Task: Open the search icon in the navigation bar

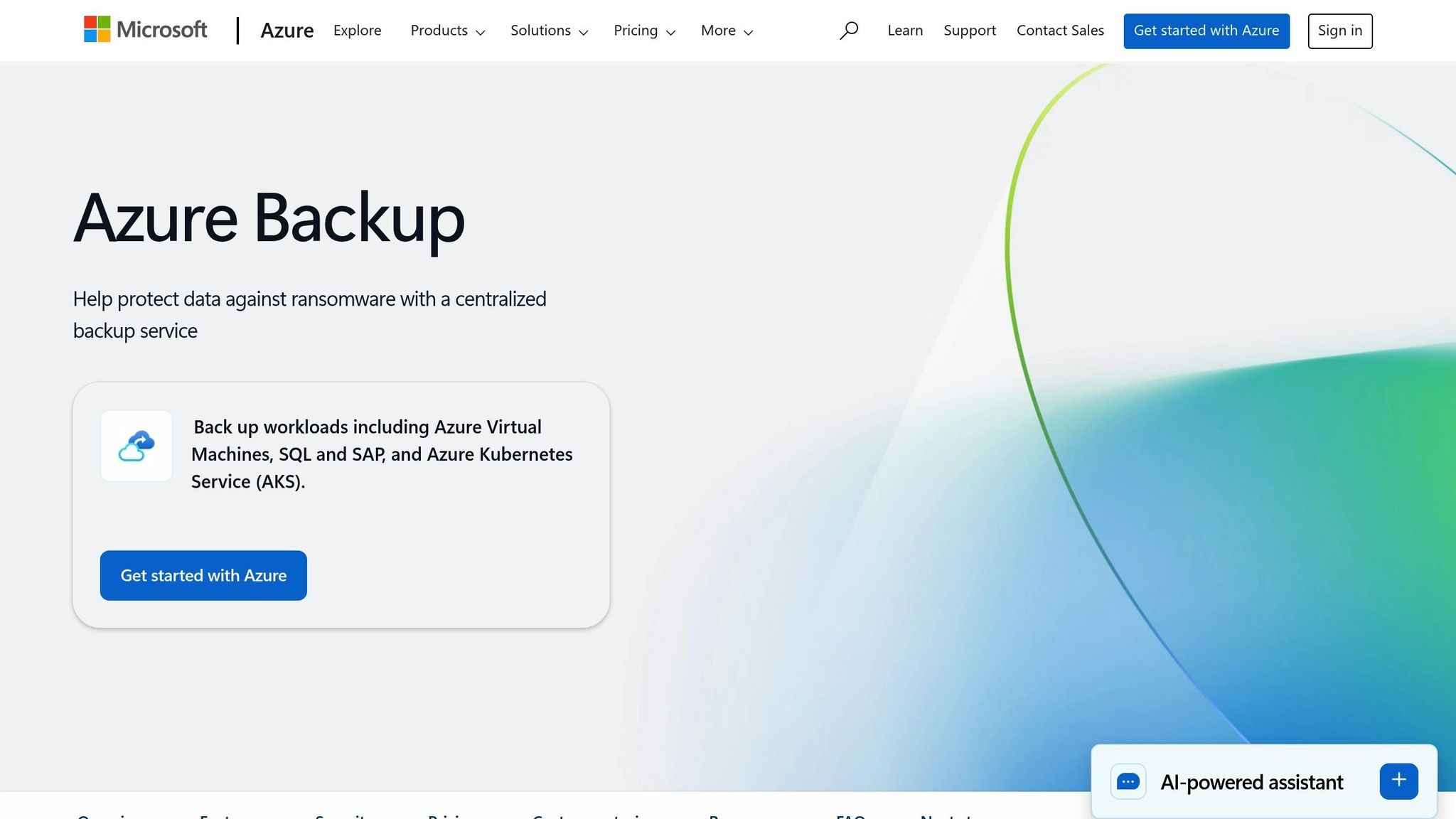Action: point(850,31)
